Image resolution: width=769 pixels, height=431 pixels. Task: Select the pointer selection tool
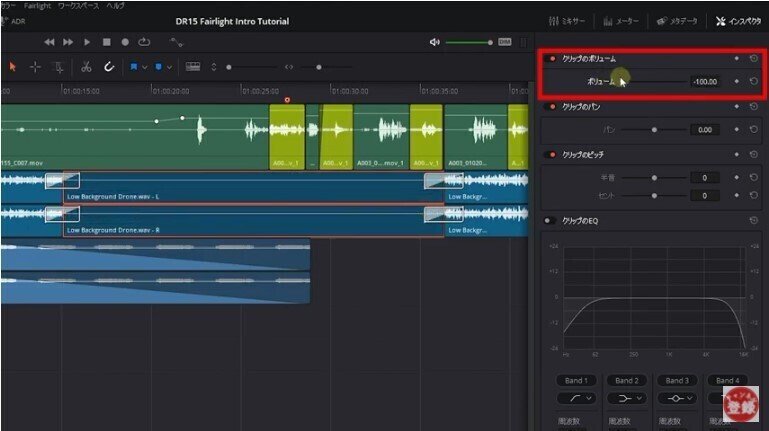(12, 67)
